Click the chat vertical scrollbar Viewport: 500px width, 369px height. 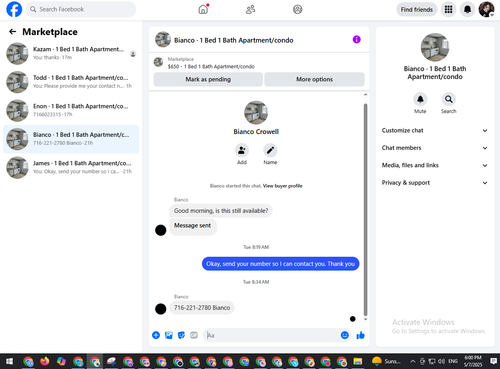(365, 209)
